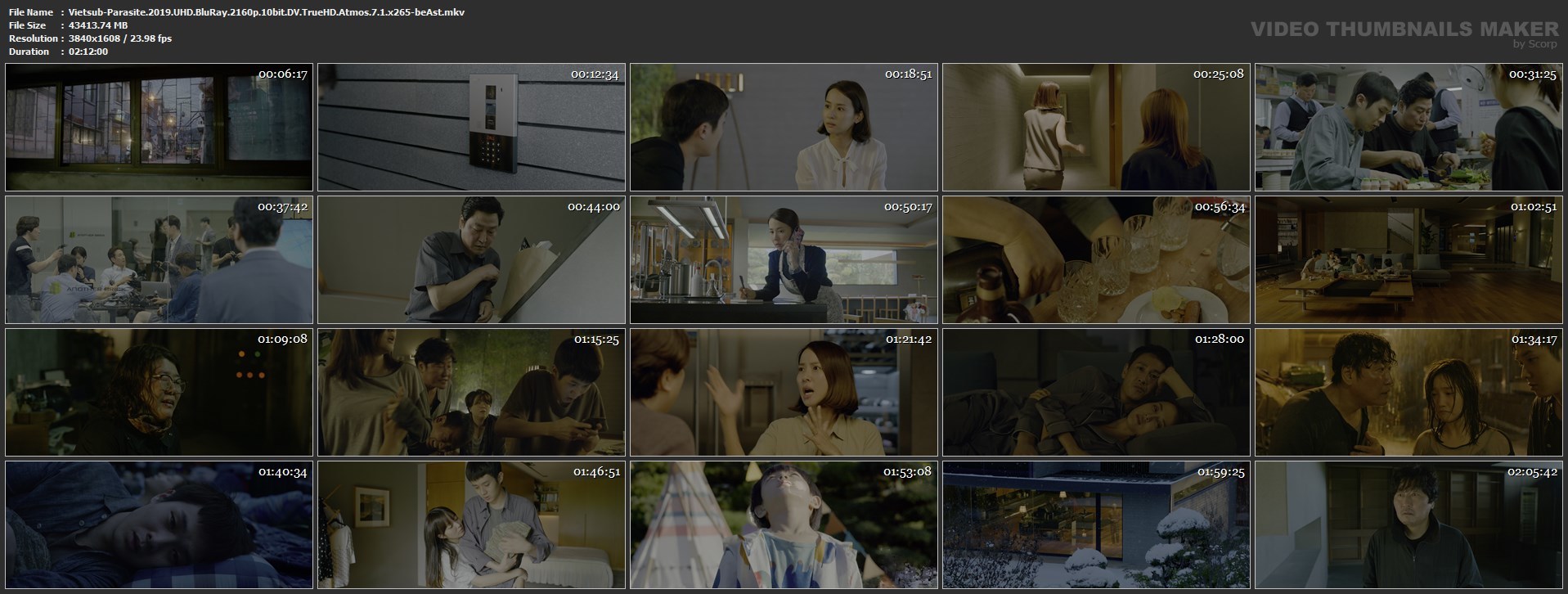Click the file name ending in beAst.mkv

[x=267, y=12]
